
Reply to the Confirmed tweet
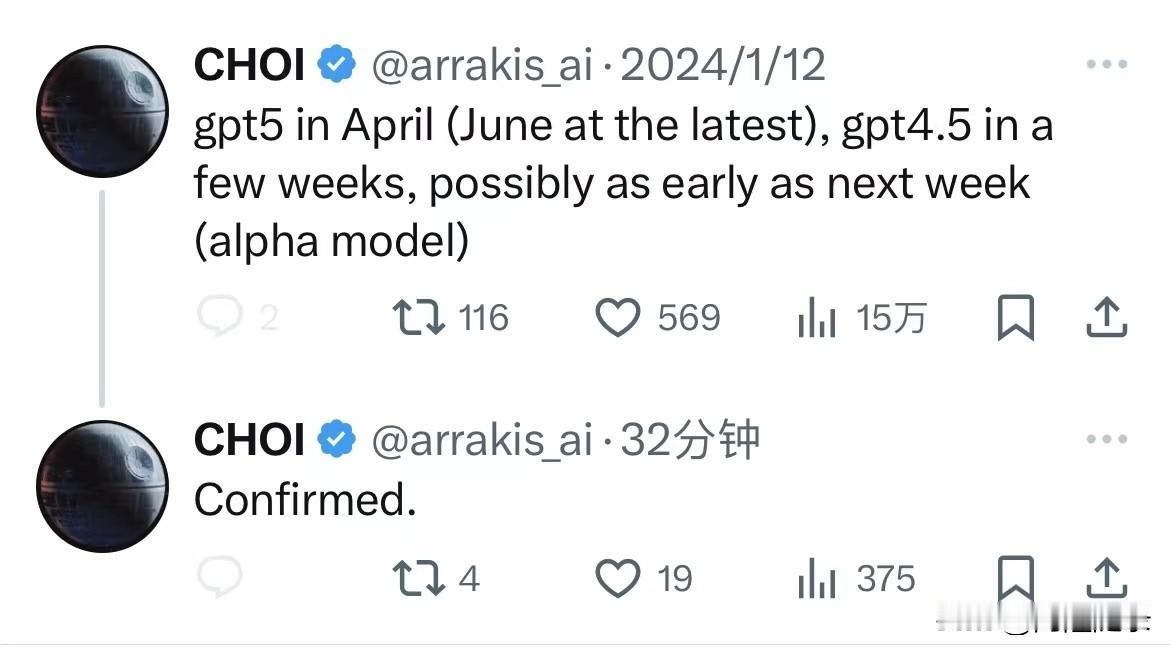[219, 577]
